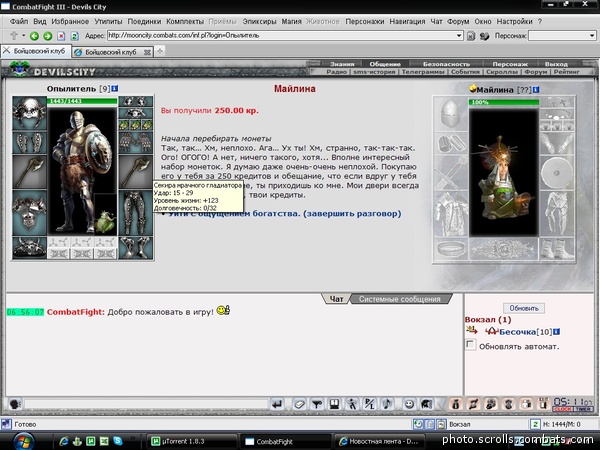The height and width of the screenshot is (450, 600).
Task: Add a new tab with plus button
Action: tap(160, 51)
